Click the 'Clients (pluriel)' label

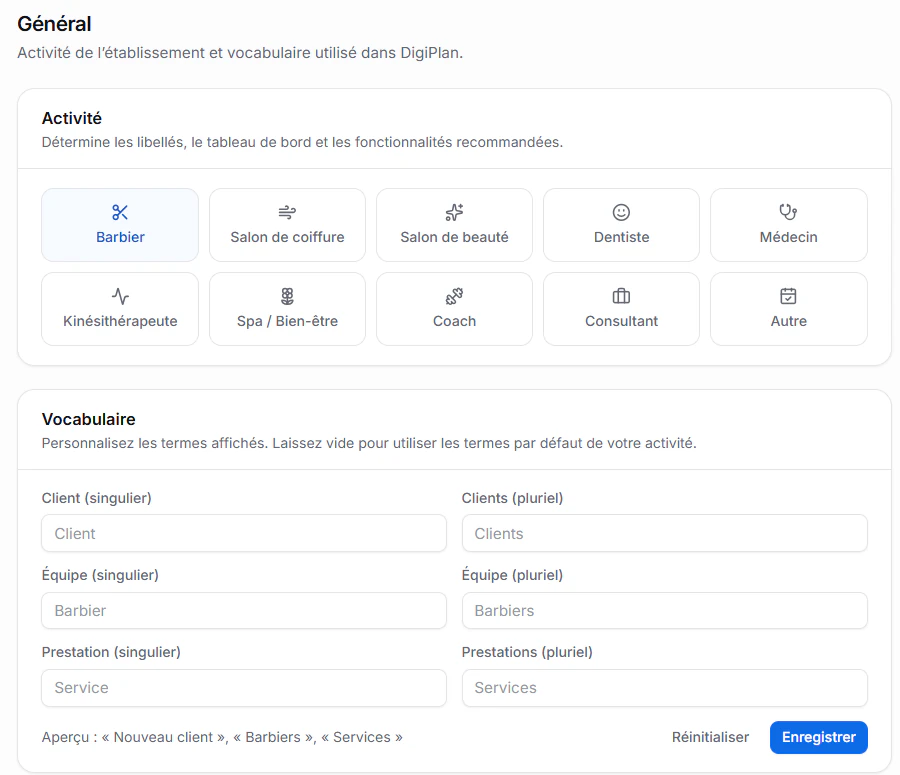pyautogui.click(x=513, y=498)
